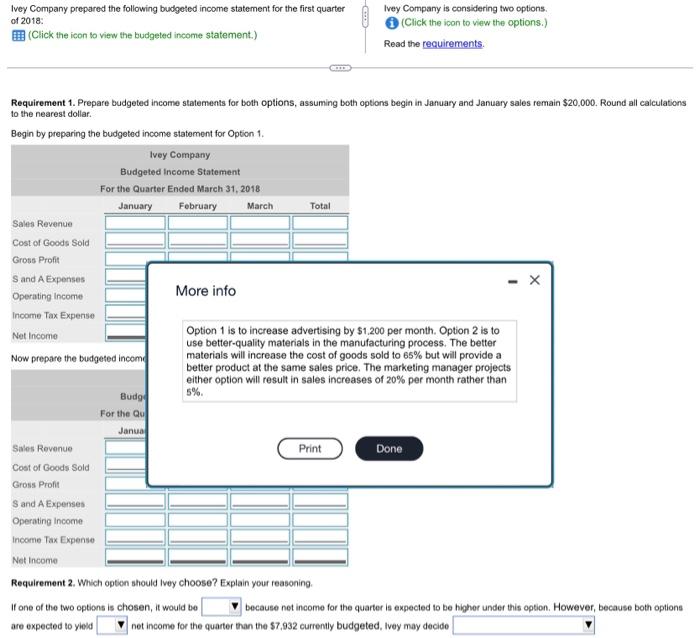
Task: Select Option 1 Total Sales Revenue field
Action: 320,222
